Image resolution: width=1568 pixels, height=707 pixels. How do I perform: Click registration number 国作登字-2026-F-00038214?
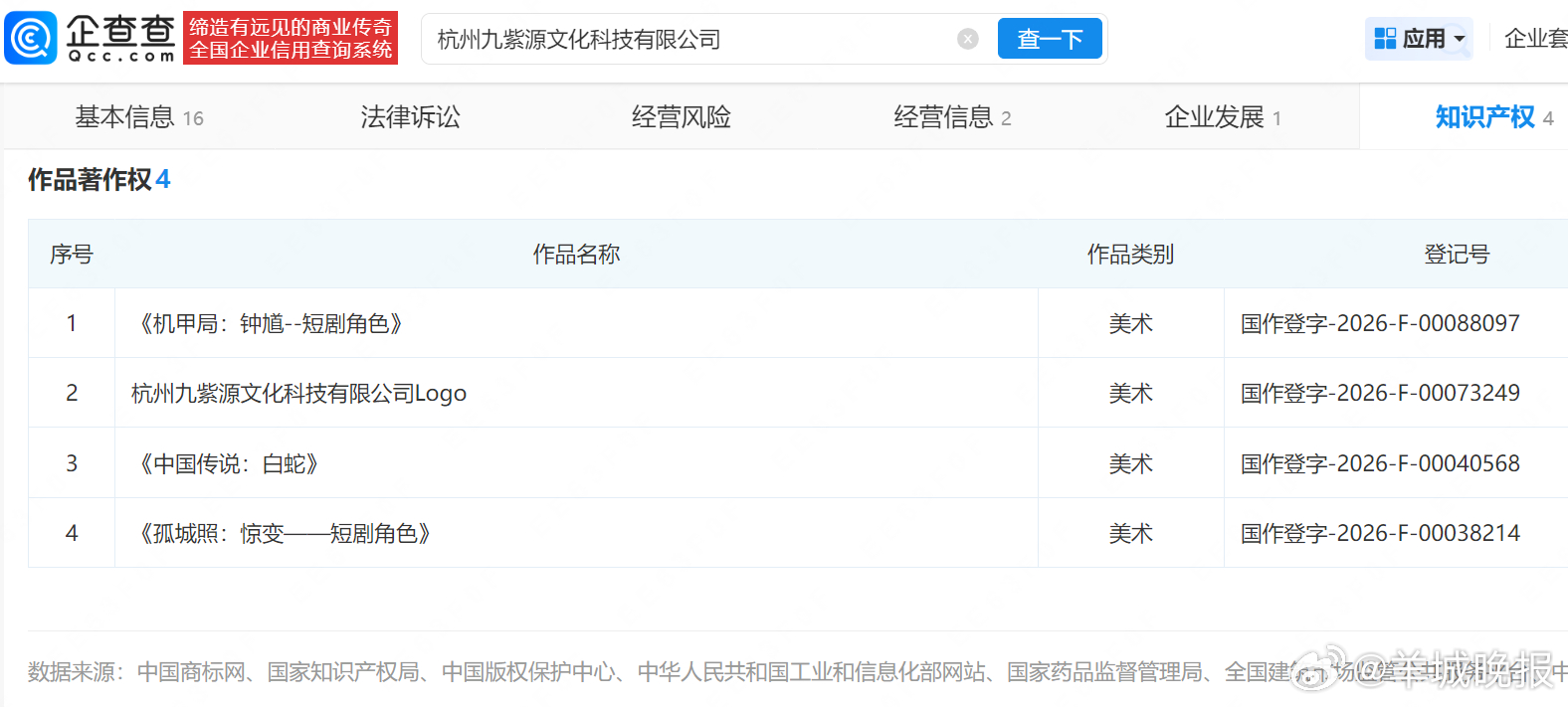pos(1380,534)
